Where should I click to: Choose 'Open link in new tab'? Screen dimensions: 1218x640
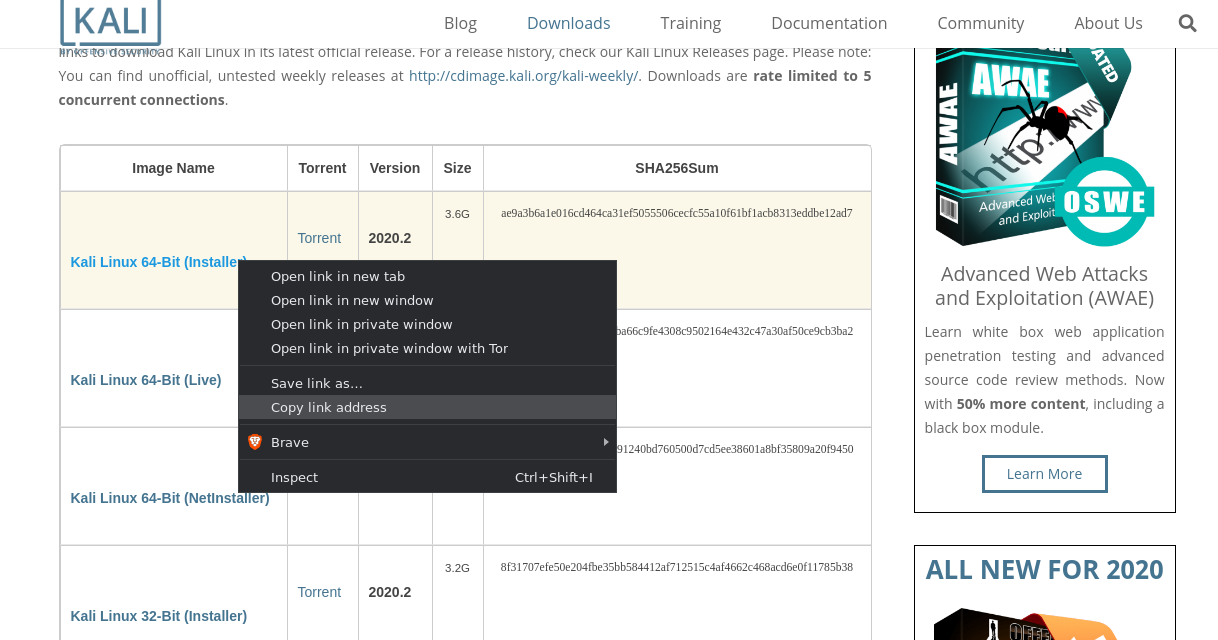pyautogui.click(x=427, y=276)
